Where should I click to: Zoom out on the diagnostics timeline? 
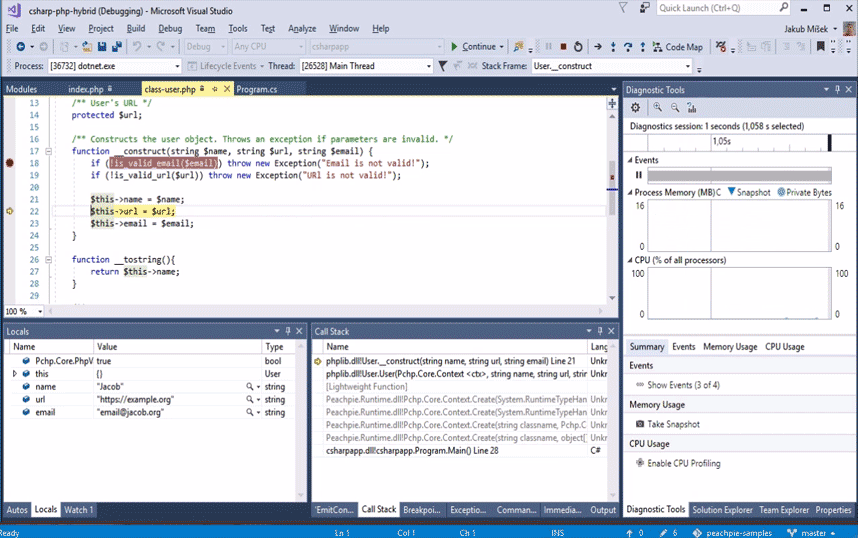[675, 107]
